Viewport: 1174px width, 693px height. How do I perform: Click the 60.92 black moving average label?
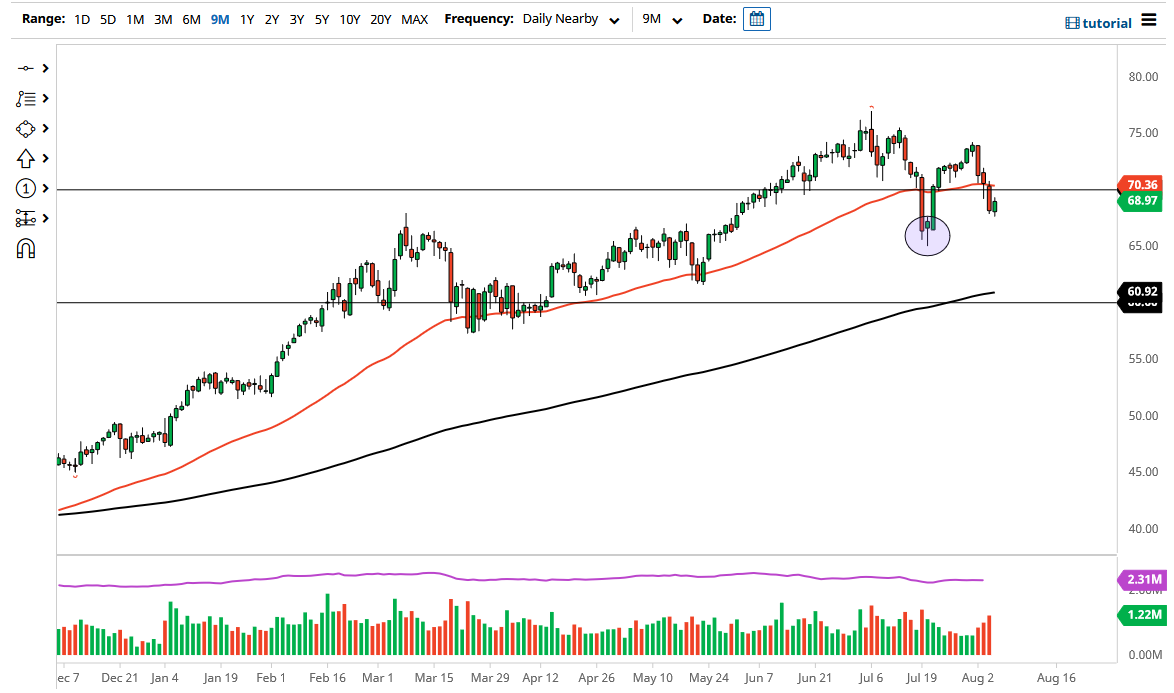click(1141, 291)
